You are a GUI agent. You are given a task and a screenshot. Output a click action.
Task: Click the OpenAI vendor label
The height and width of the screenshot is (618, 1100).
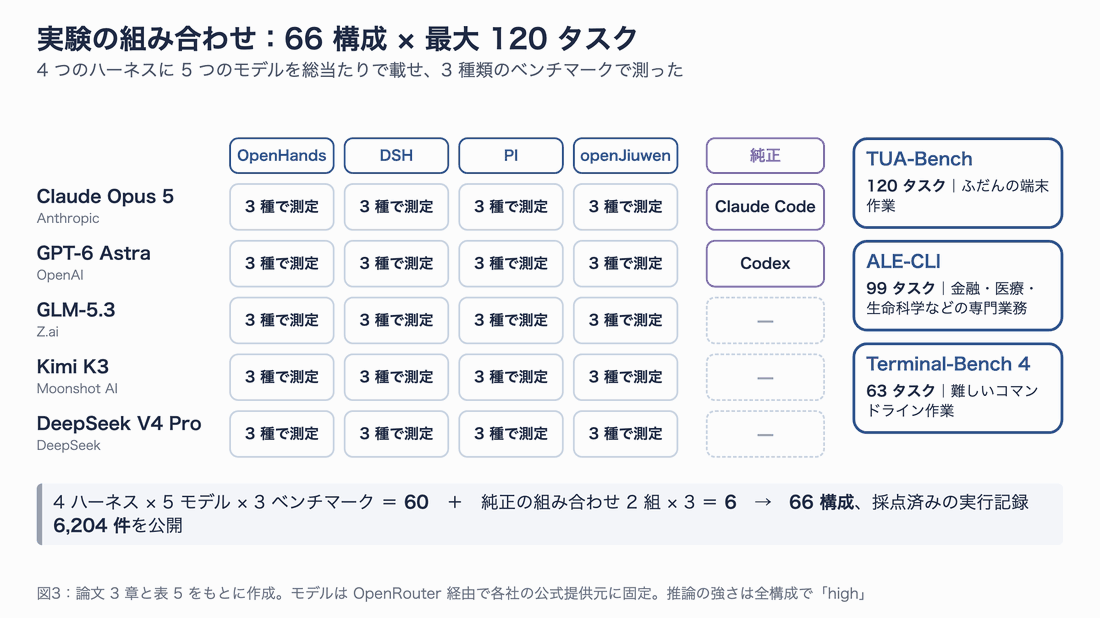(60, 275)
